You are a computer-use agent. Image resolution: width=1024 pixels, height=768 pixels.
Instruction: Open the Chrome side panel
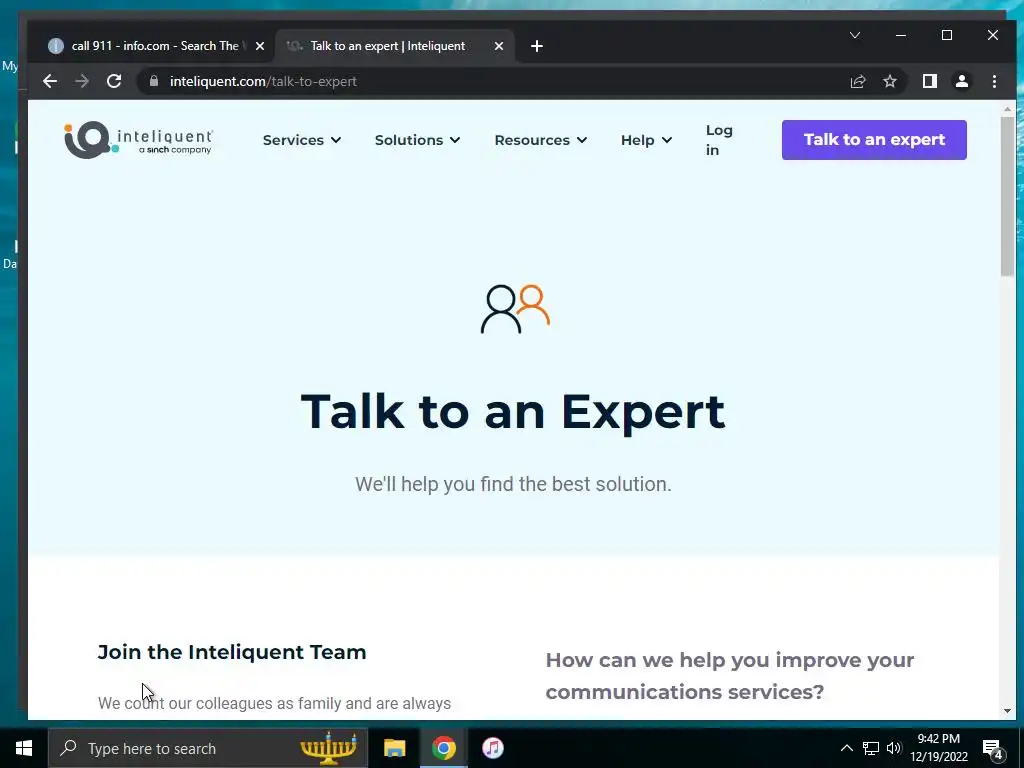(930, 81)
